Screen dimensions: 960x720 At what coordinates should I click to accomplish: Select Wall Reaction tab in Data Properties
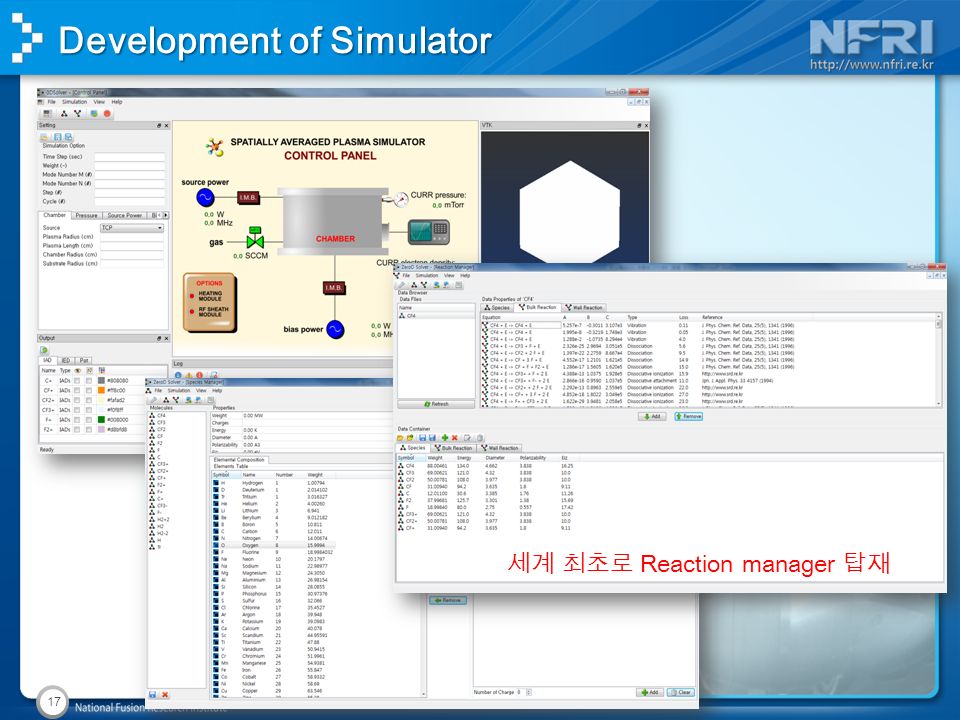(584, 307)
